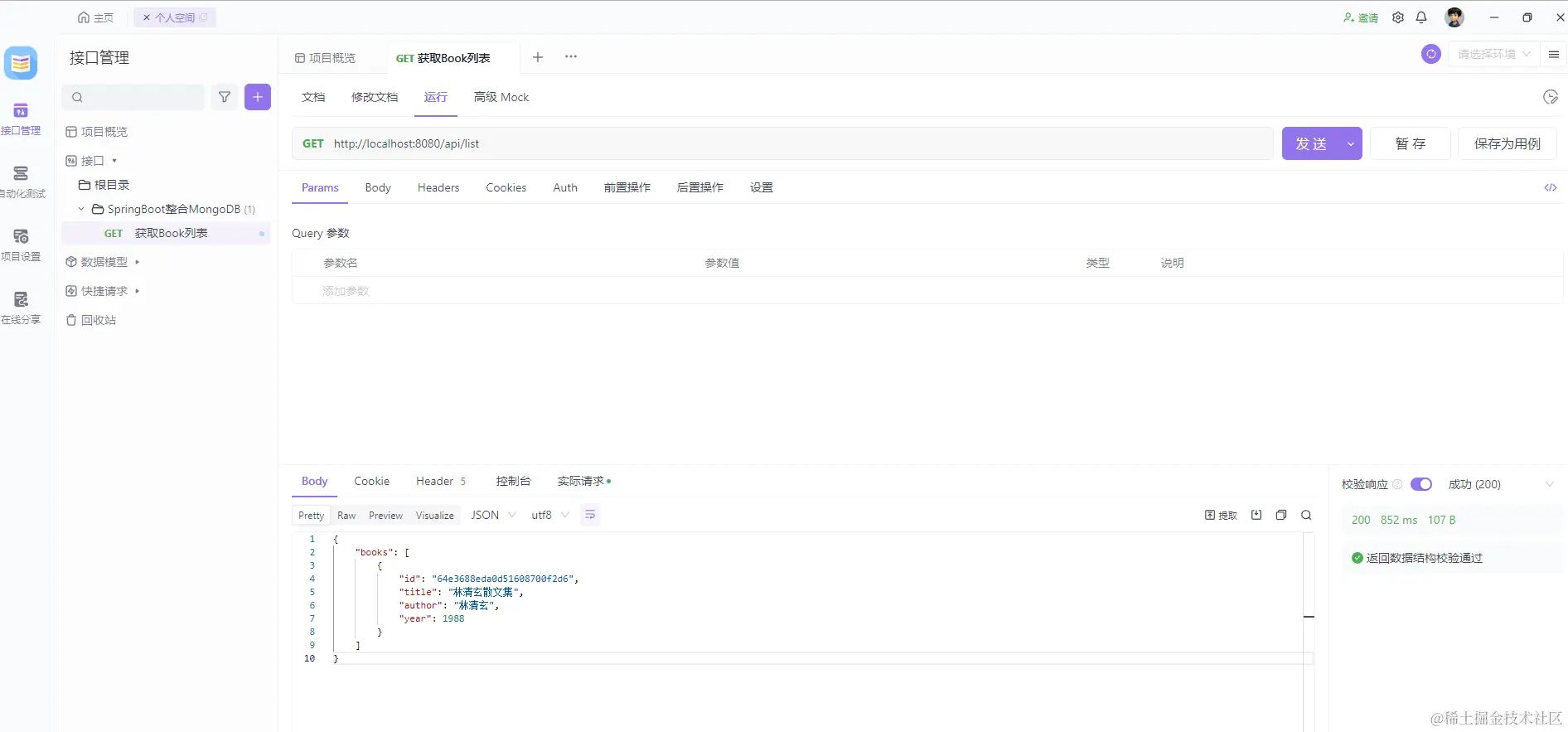Click the 暂存 button

click(x=1411, y=143)
